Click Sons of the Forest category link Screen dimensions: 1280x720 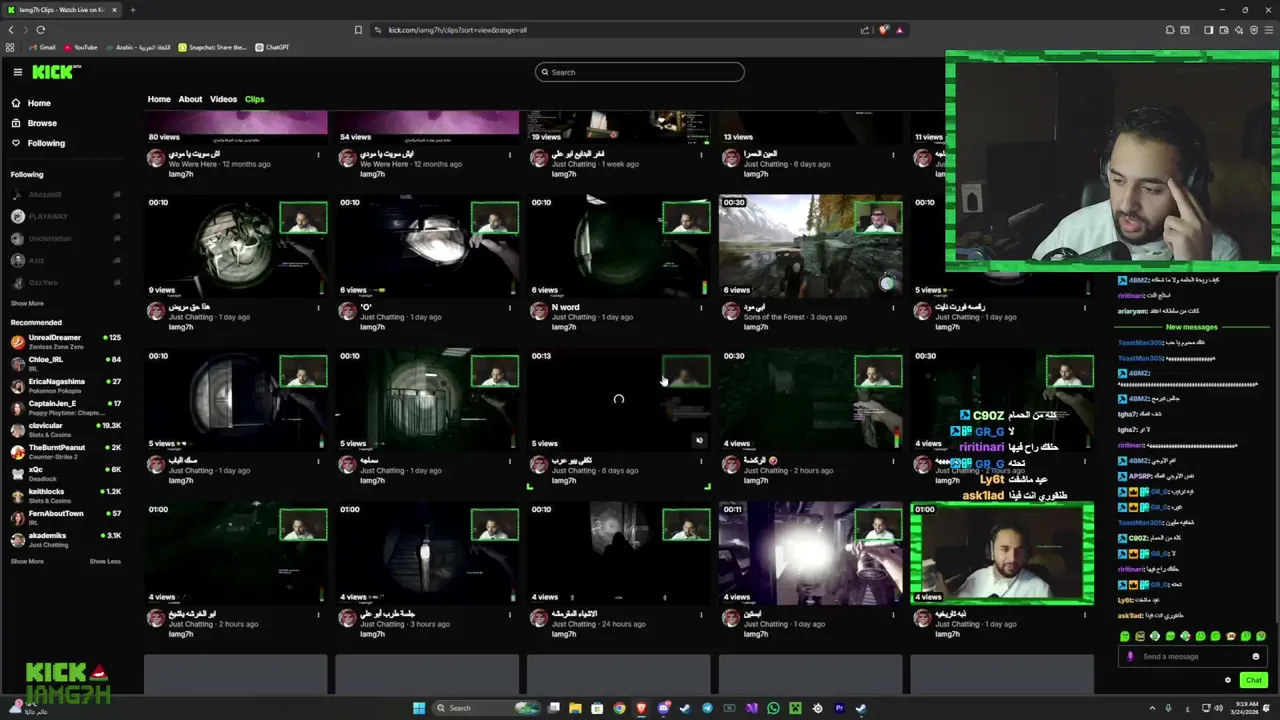pos(775,317)
